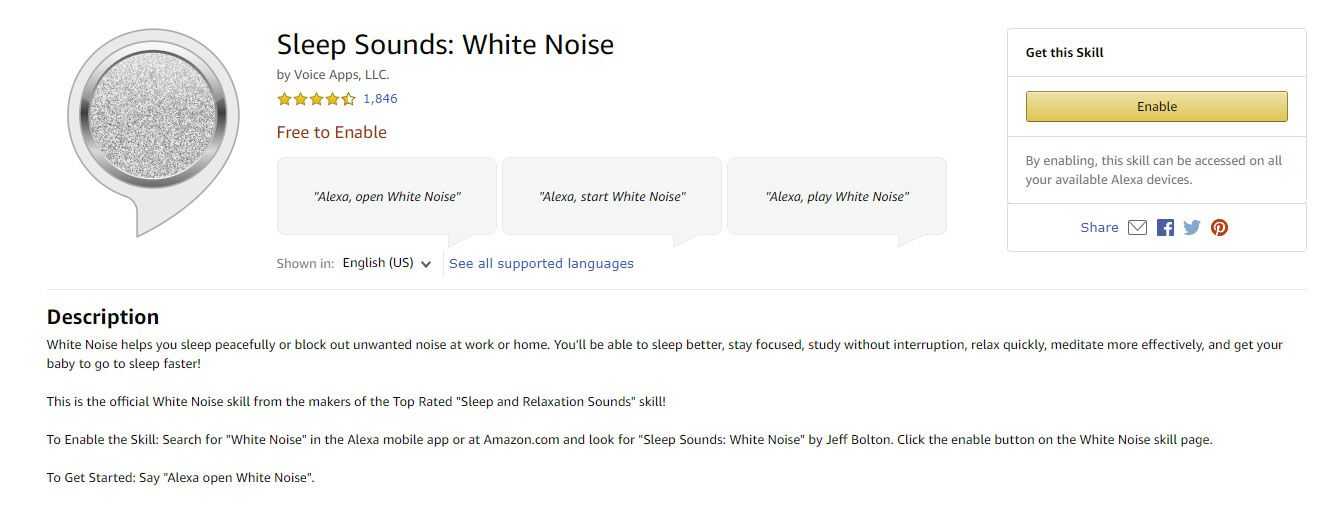The image size is (1329, 507).
Task: Click the Shown in label
Action: click(305, 264)
